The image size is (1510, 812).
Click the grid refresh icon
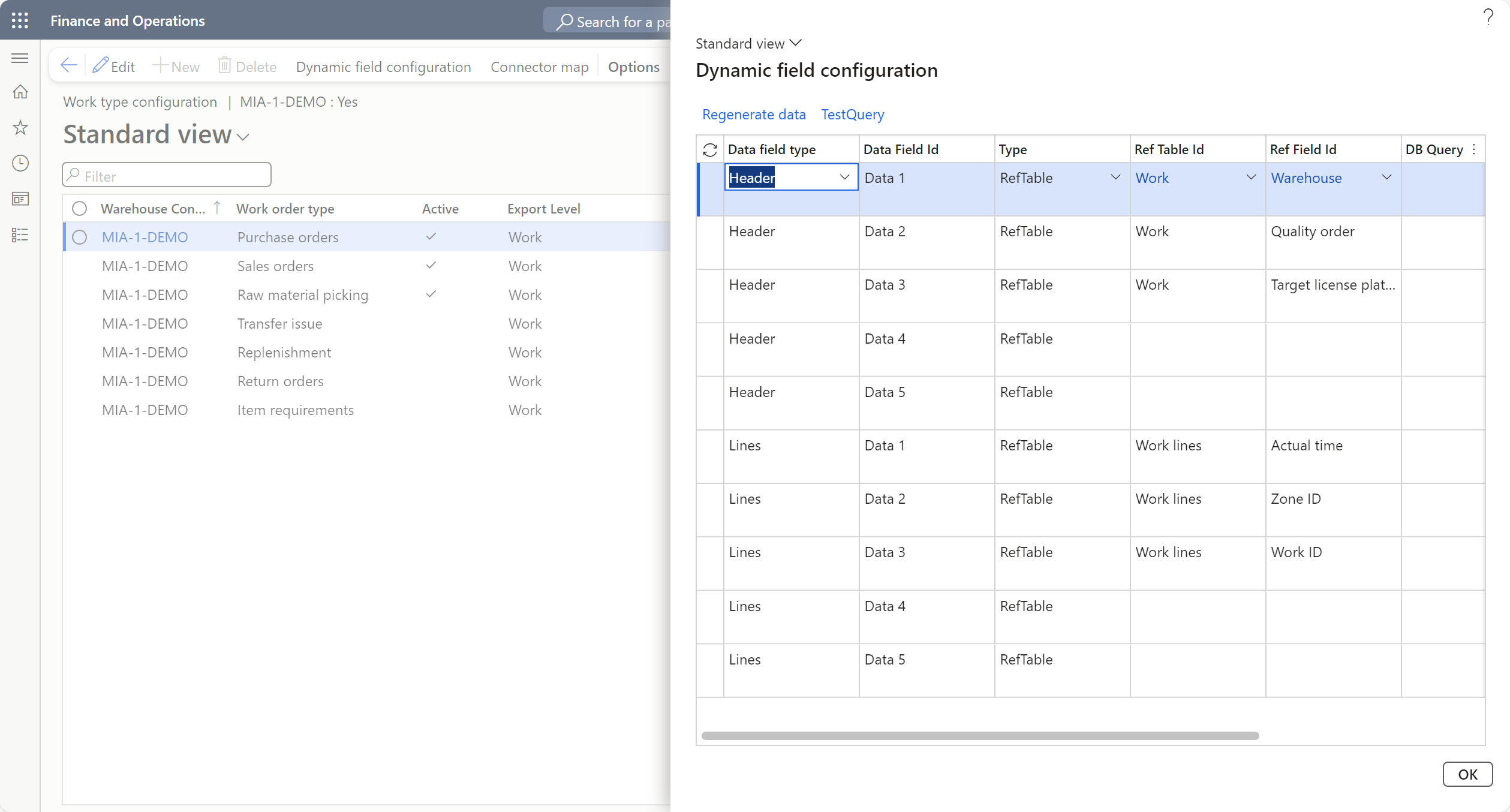[710, 149]
